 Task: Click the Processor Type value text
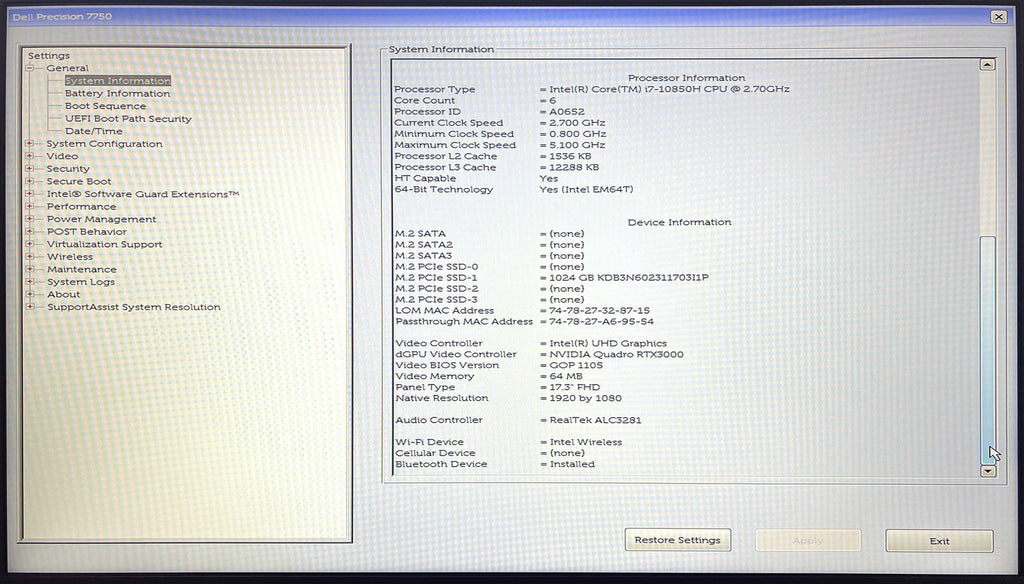tap(669, 89)
